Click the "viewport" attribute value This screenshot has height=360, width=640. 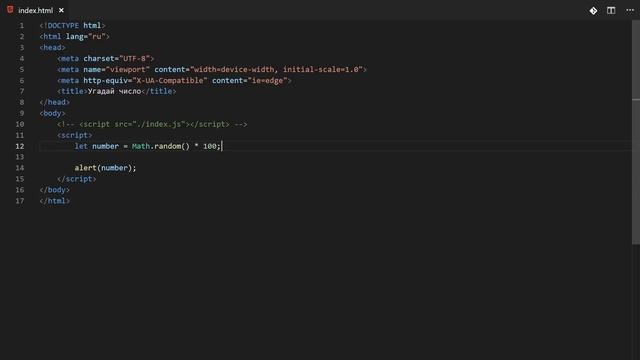[x=128, y=69]
